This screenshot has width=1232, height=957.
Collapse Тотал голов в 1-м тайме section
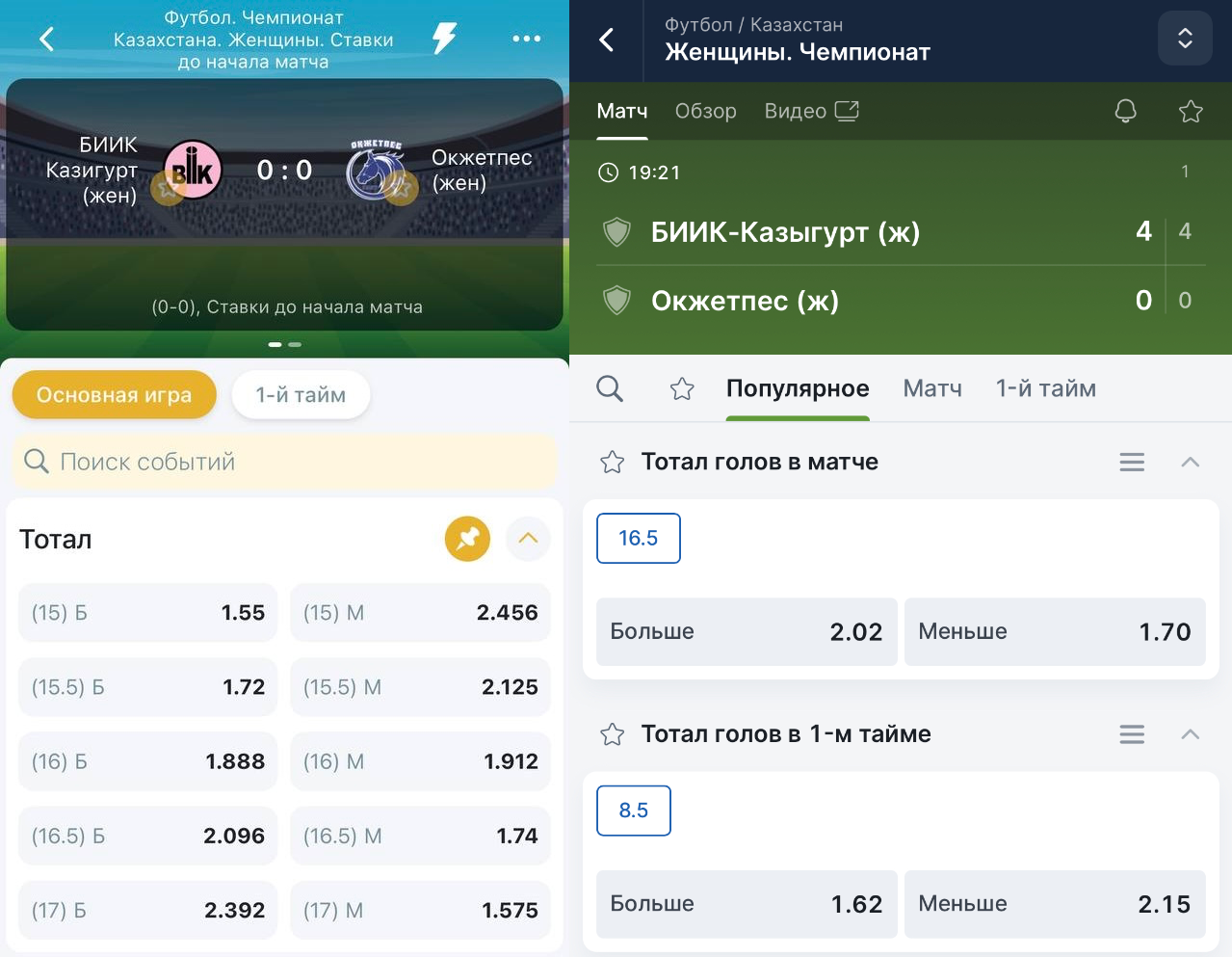(1191, 734)
